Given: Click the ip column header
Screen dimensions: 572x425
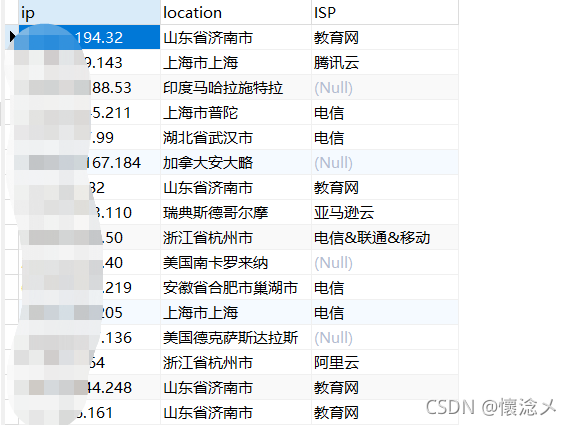Looking at the screenshot, I should click(x=89, y=12).
